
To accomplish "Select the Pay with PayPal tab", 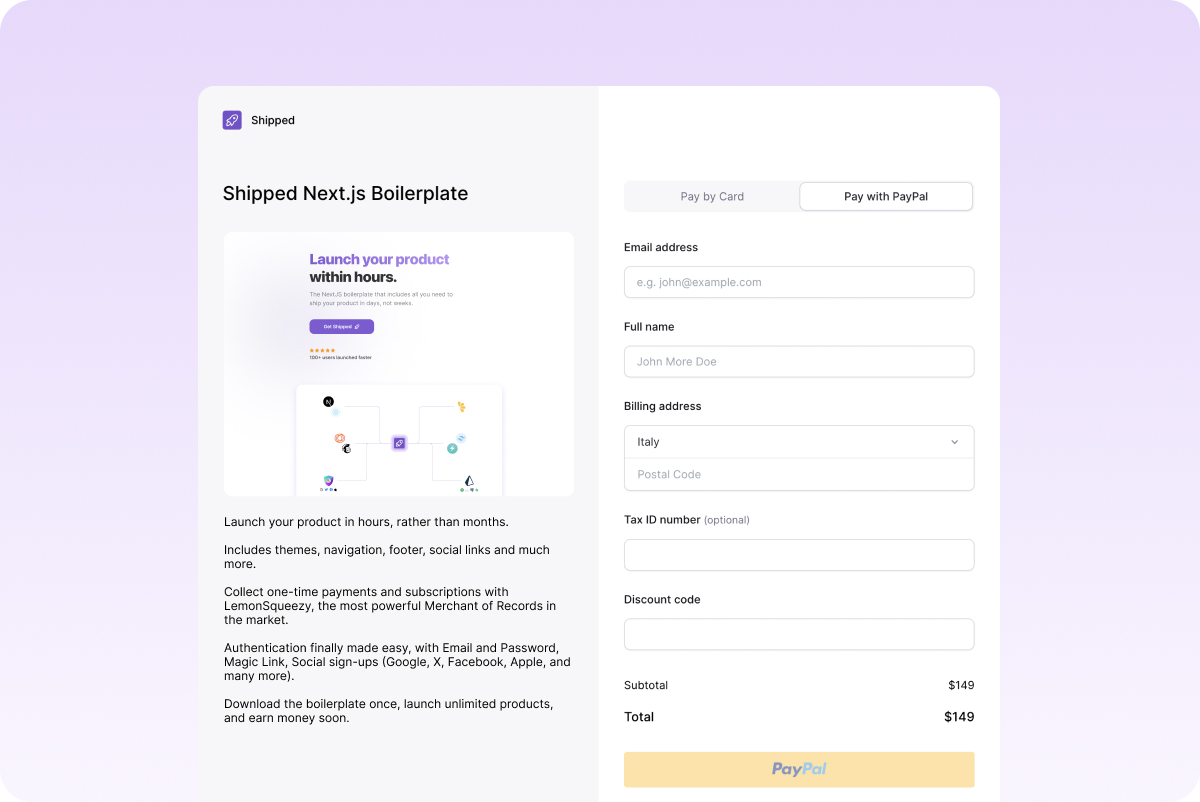I will click(886, 197).
